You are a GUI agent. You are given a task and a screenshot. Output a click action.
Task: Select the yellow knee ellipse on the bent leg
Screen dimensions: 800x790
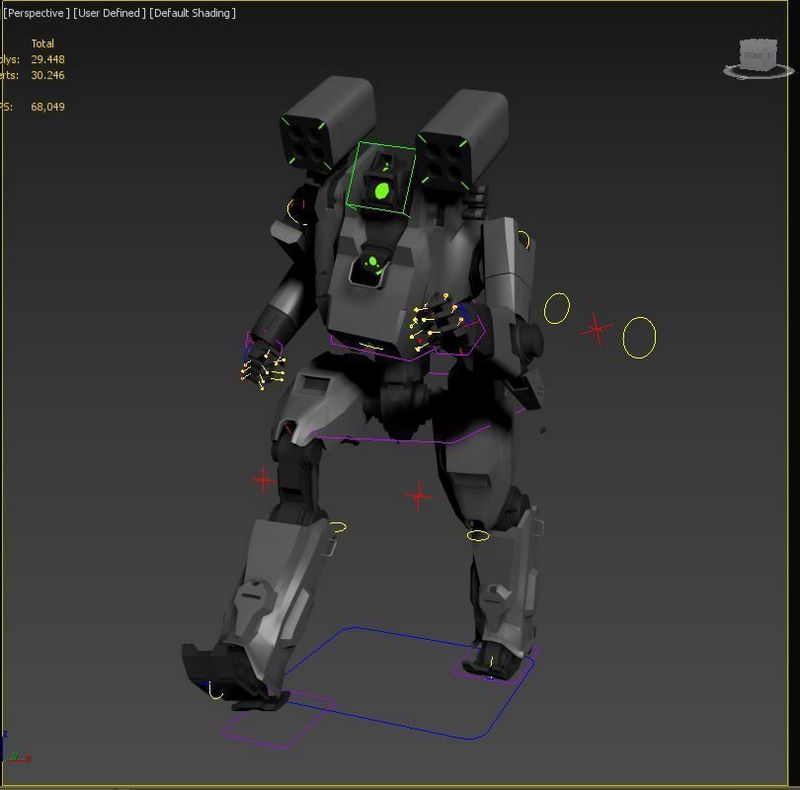coord(339,527)
